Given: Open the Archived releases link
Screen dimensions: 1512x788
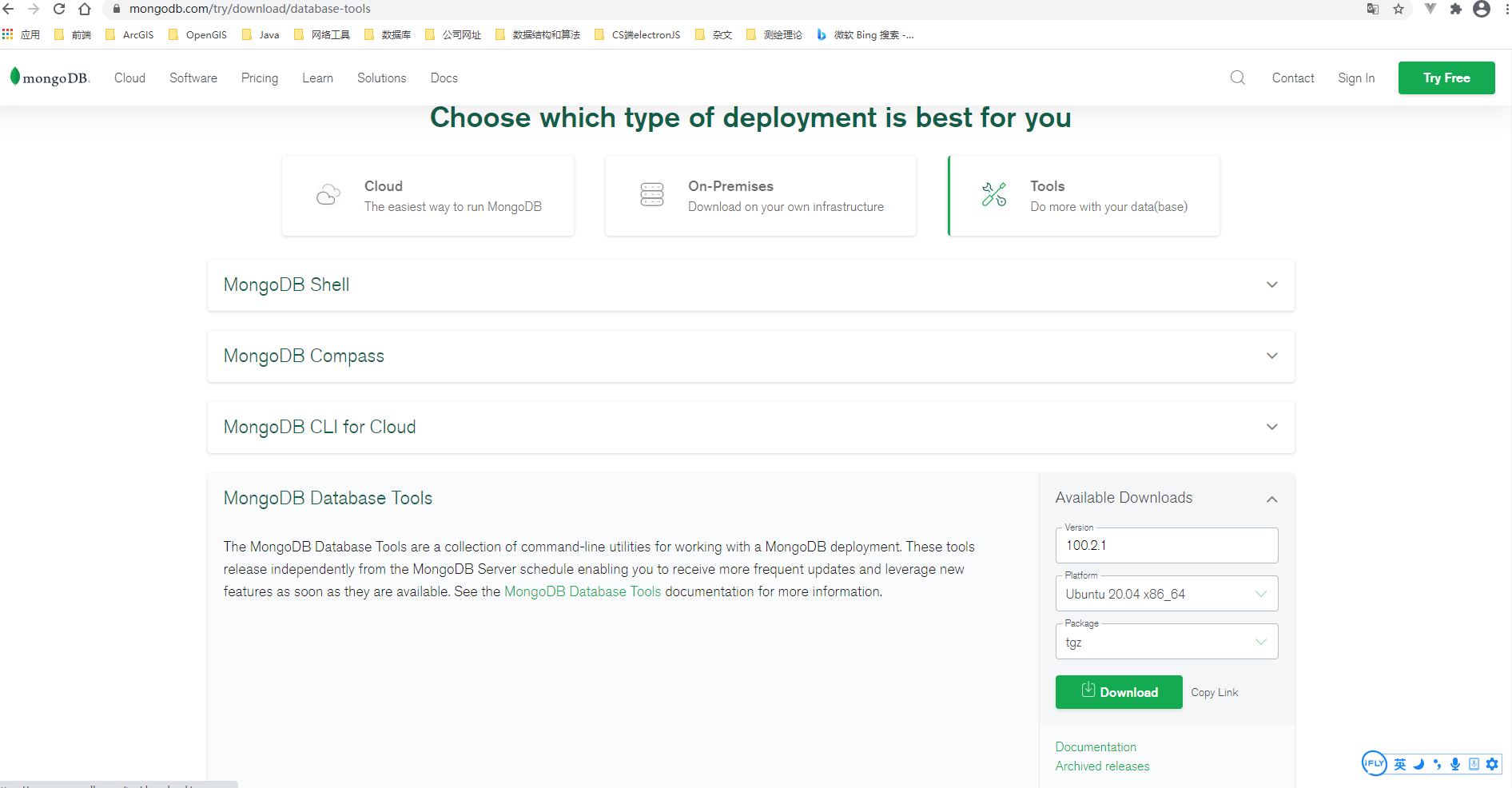Looking at the screenshot, I should click(1102, 766).
